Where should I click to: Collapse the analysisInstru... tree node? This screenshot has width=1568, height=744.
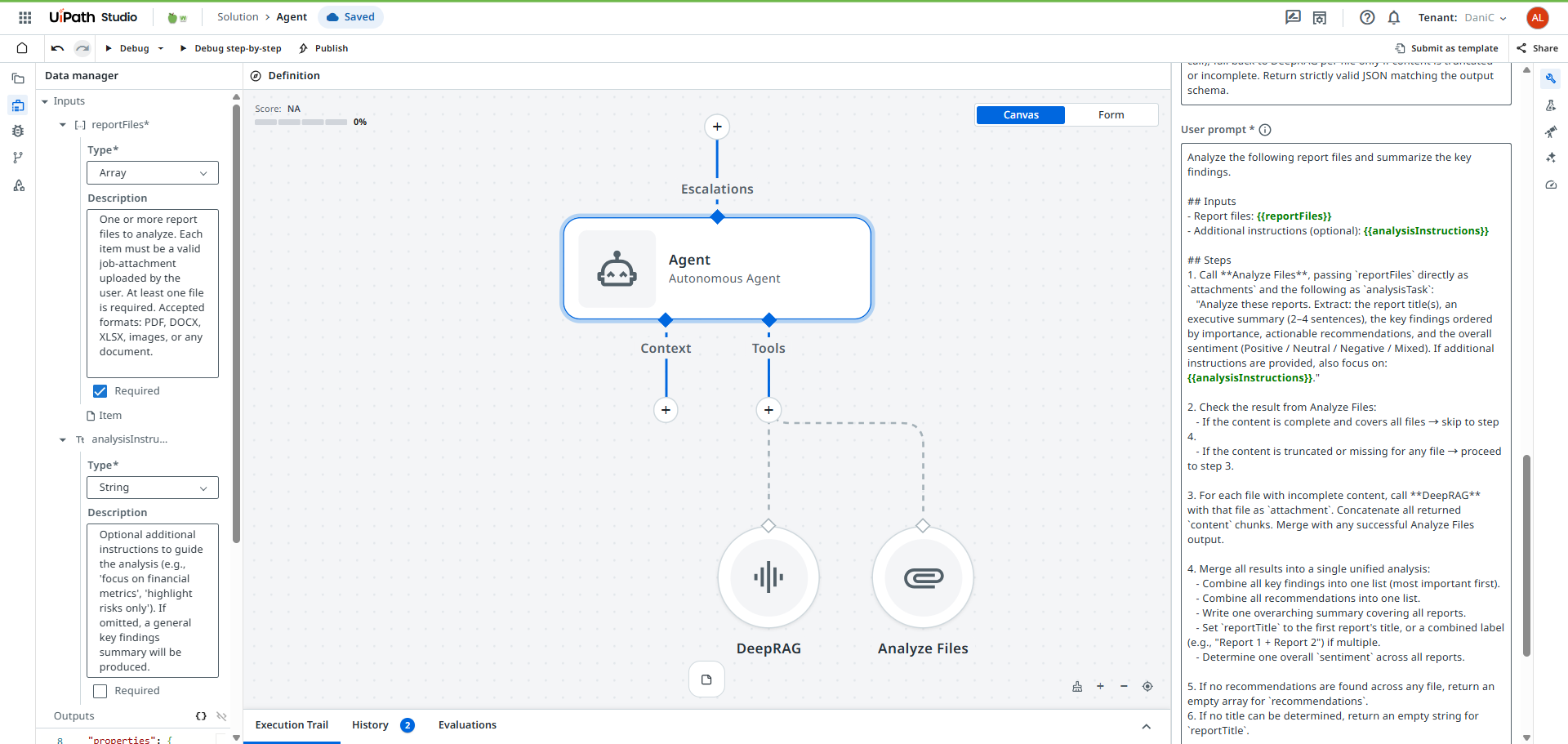tap(63, 439)
